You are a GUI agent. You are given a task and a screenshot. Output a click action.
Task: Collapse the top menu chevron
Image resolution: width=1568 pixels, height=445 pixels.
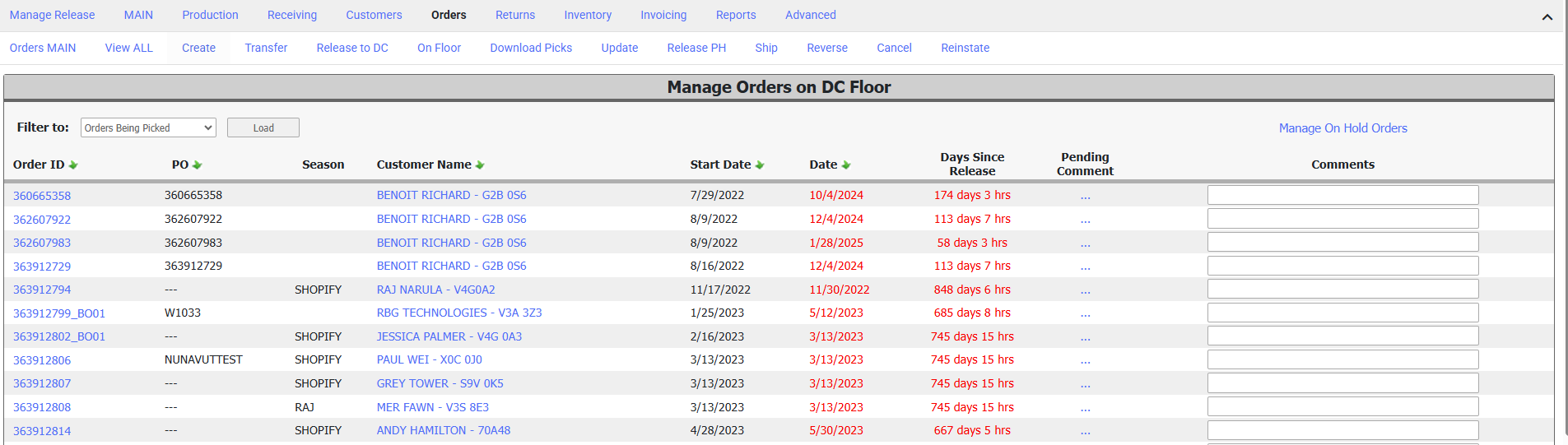point(1547,16)
